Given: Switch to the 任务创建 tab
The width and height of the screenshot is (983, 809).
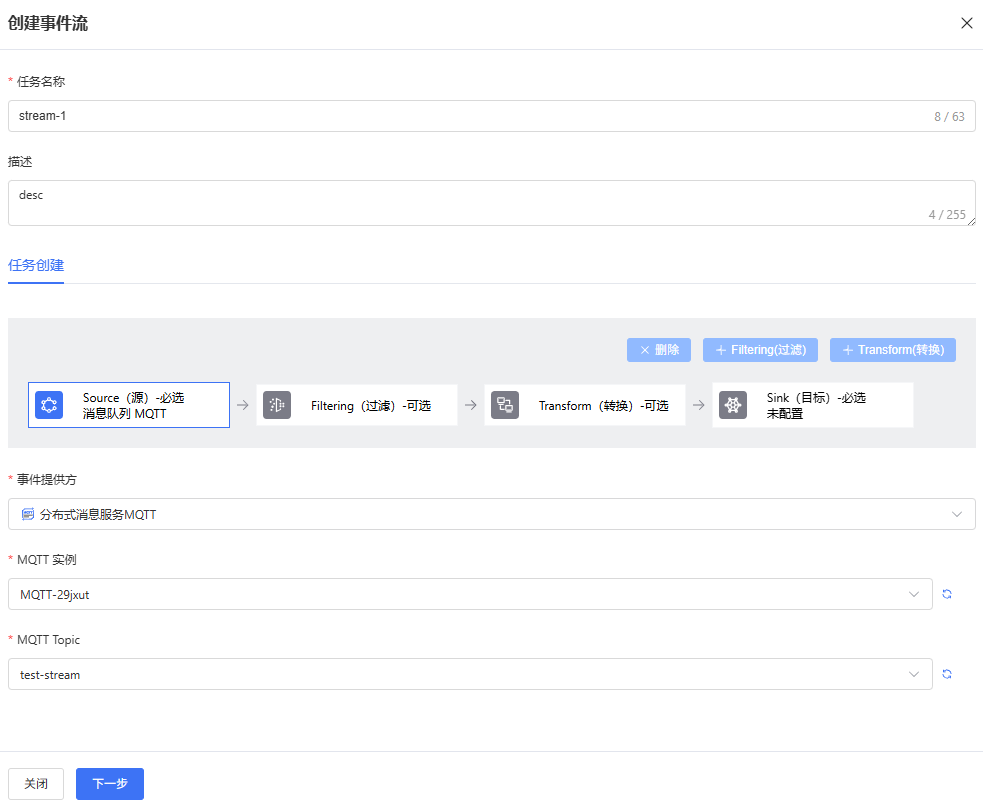Looking at the screenshot, I should click(x=36, y=265).
